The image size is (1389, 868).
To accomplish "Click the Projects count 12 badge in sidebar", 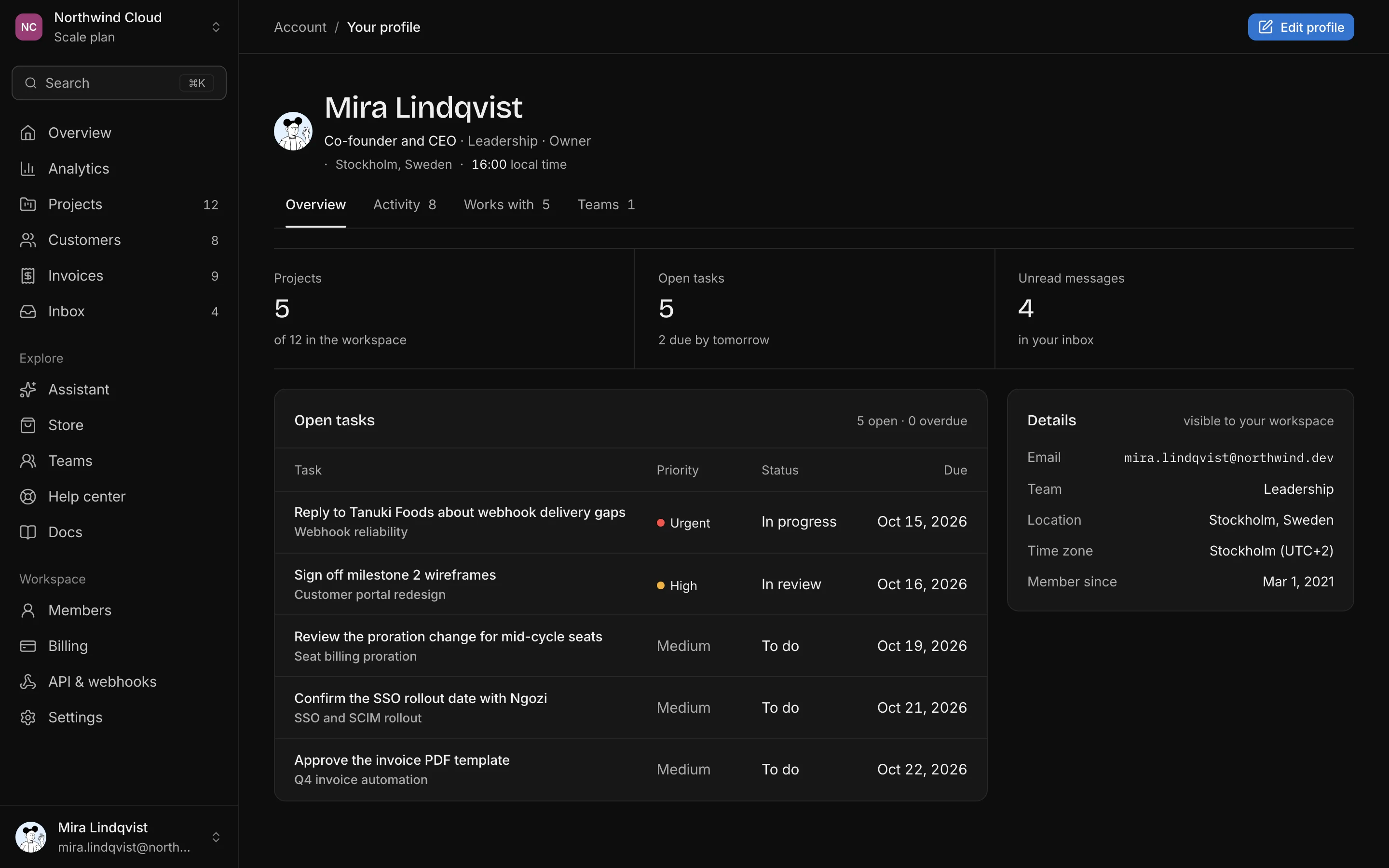I will pyautogui.click(x=211, y=205).
